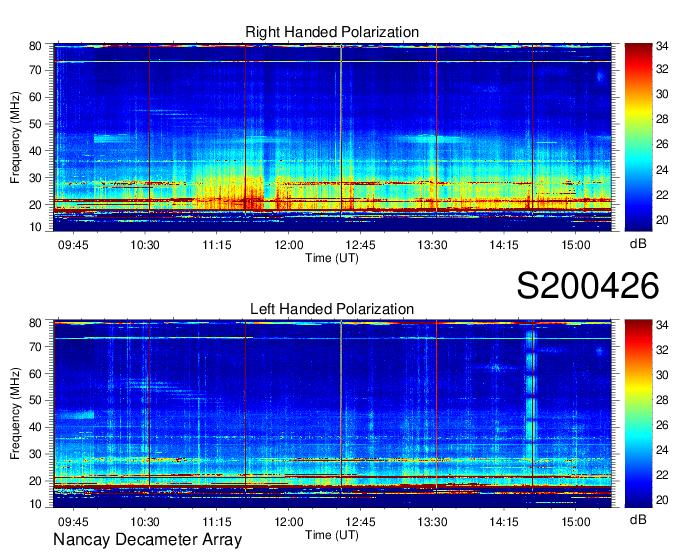Click the "12:00" tick under Right Handed plot
The height and width of the screenshot is (552, 680).
pos(289,245)
